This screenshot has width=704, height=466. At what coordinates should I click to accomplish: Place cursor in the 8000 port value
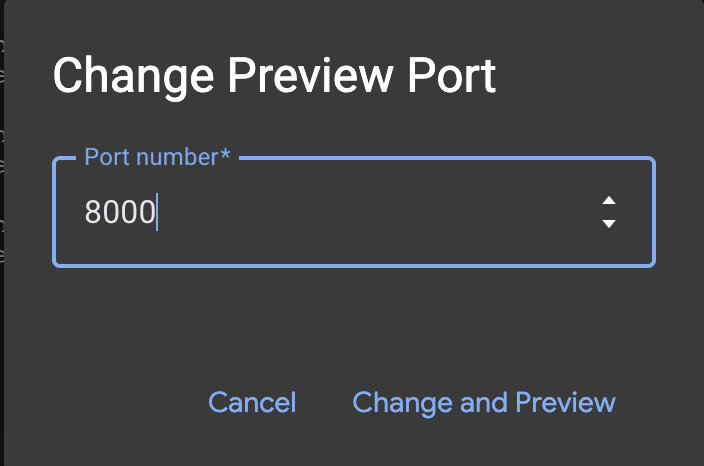point(120,212)
